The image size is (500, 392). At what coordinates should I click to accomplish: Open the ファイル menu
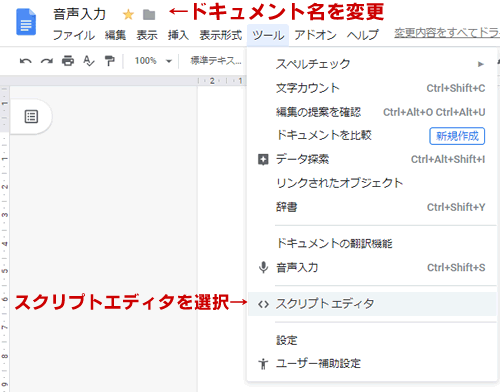[74, 35]
